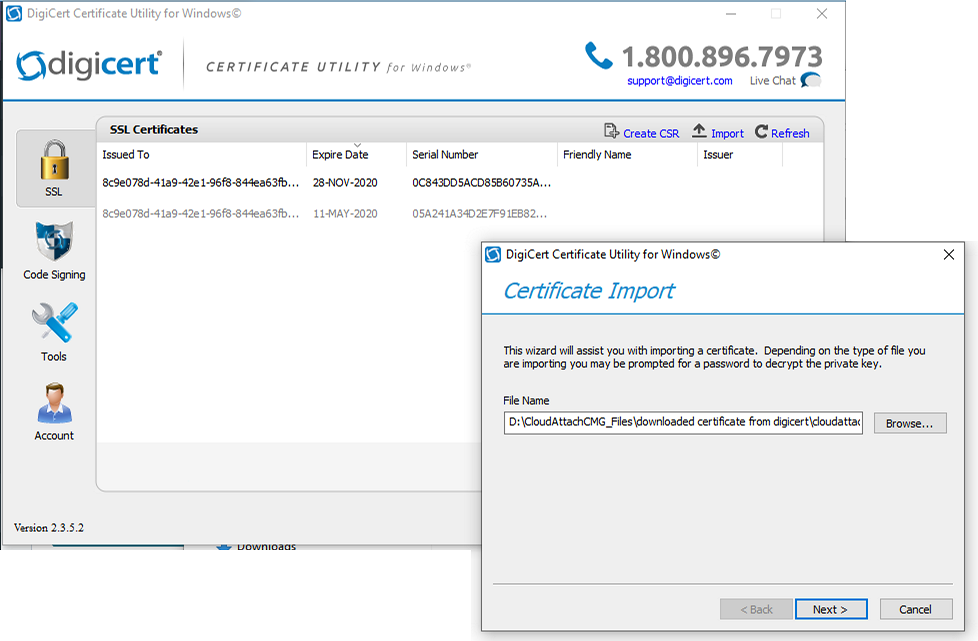Screen dimensions: 978x641
Task: Click serial number 05A241A34D2E7F91EB82...
Action: pyautogui.click(x=479, y=214)
